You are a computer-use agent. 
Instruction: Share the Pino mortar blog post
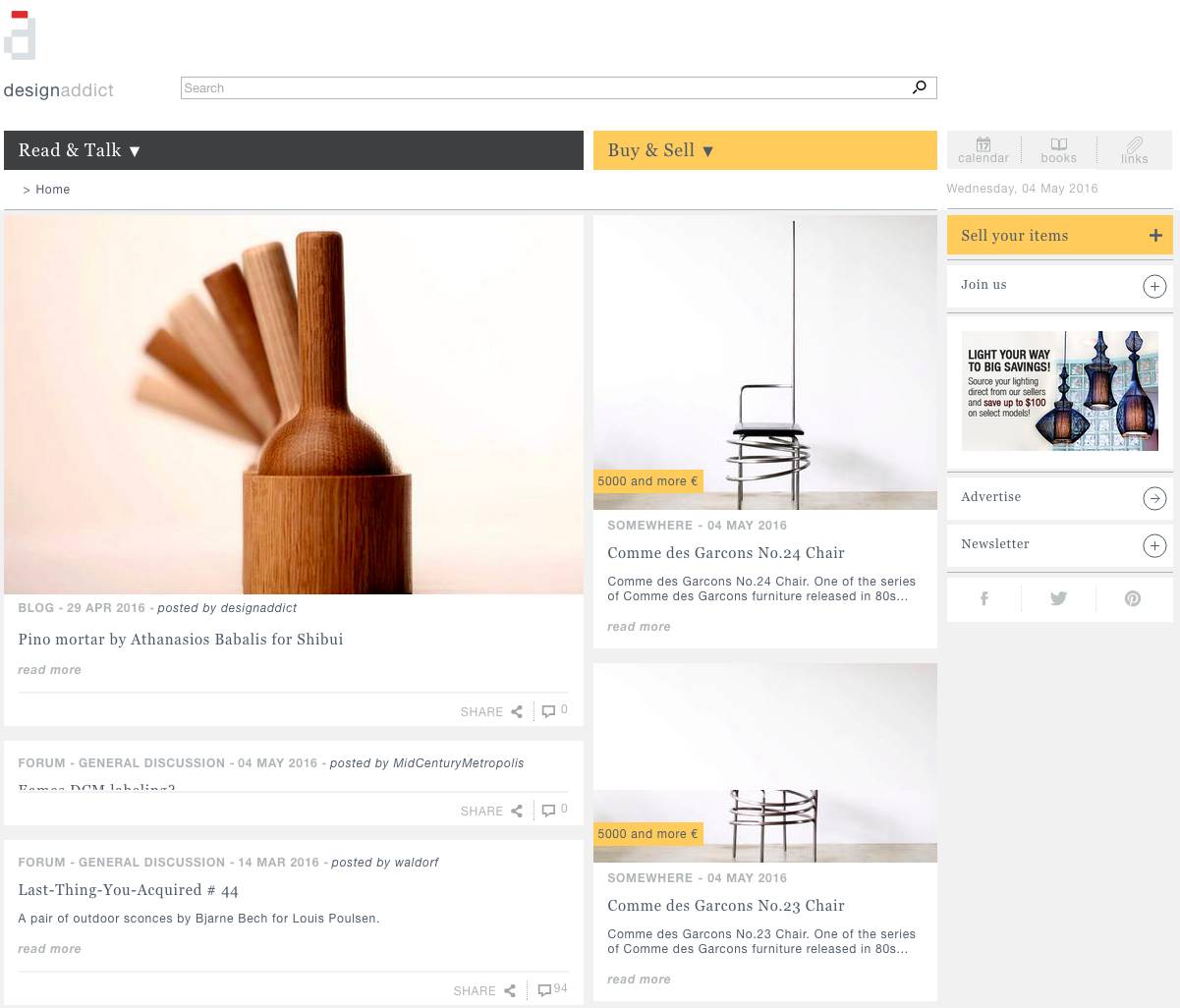[x=491, y=711]
